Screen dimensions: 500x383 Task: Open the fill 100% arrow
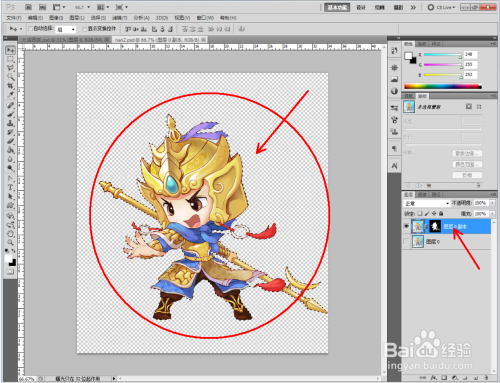tap(492, 214)
